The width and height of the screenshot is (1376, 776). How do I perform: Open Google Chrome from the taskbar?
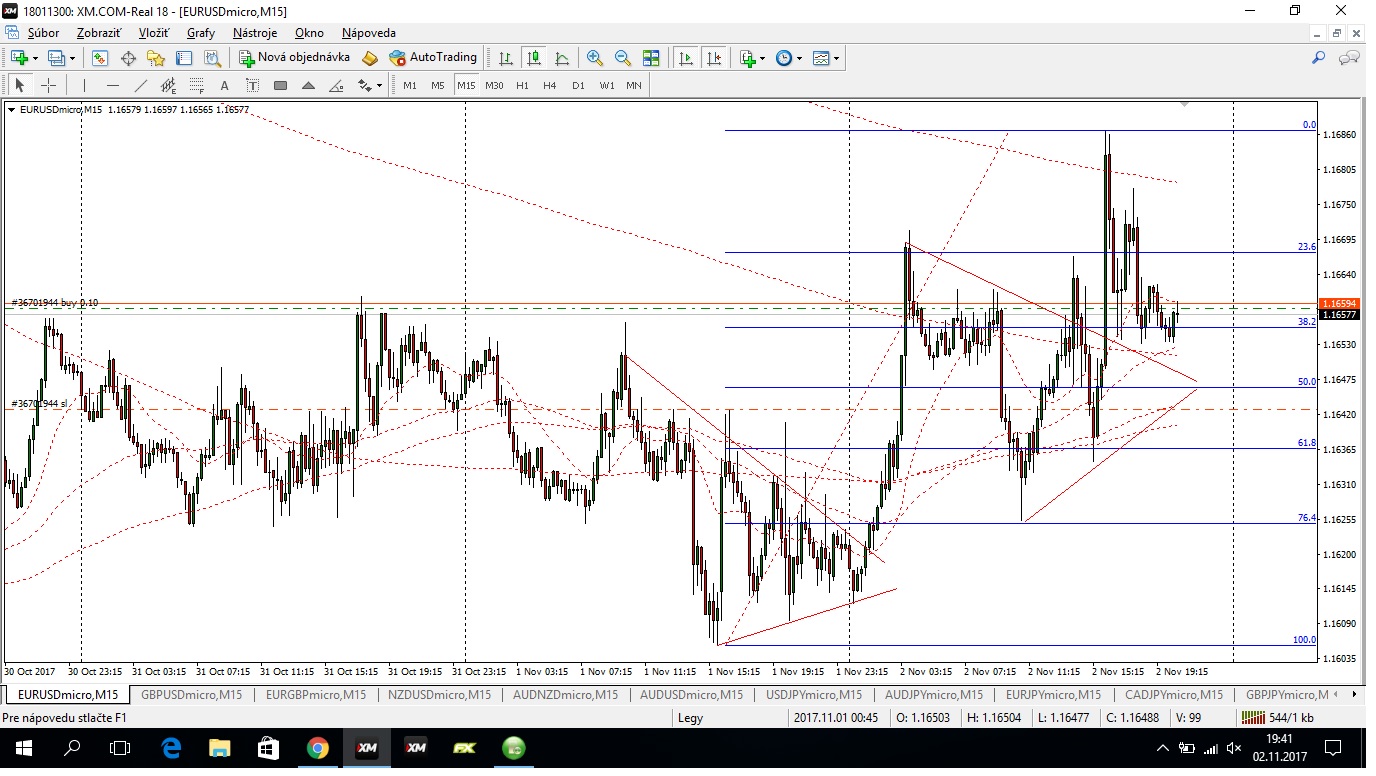point(317,748)
